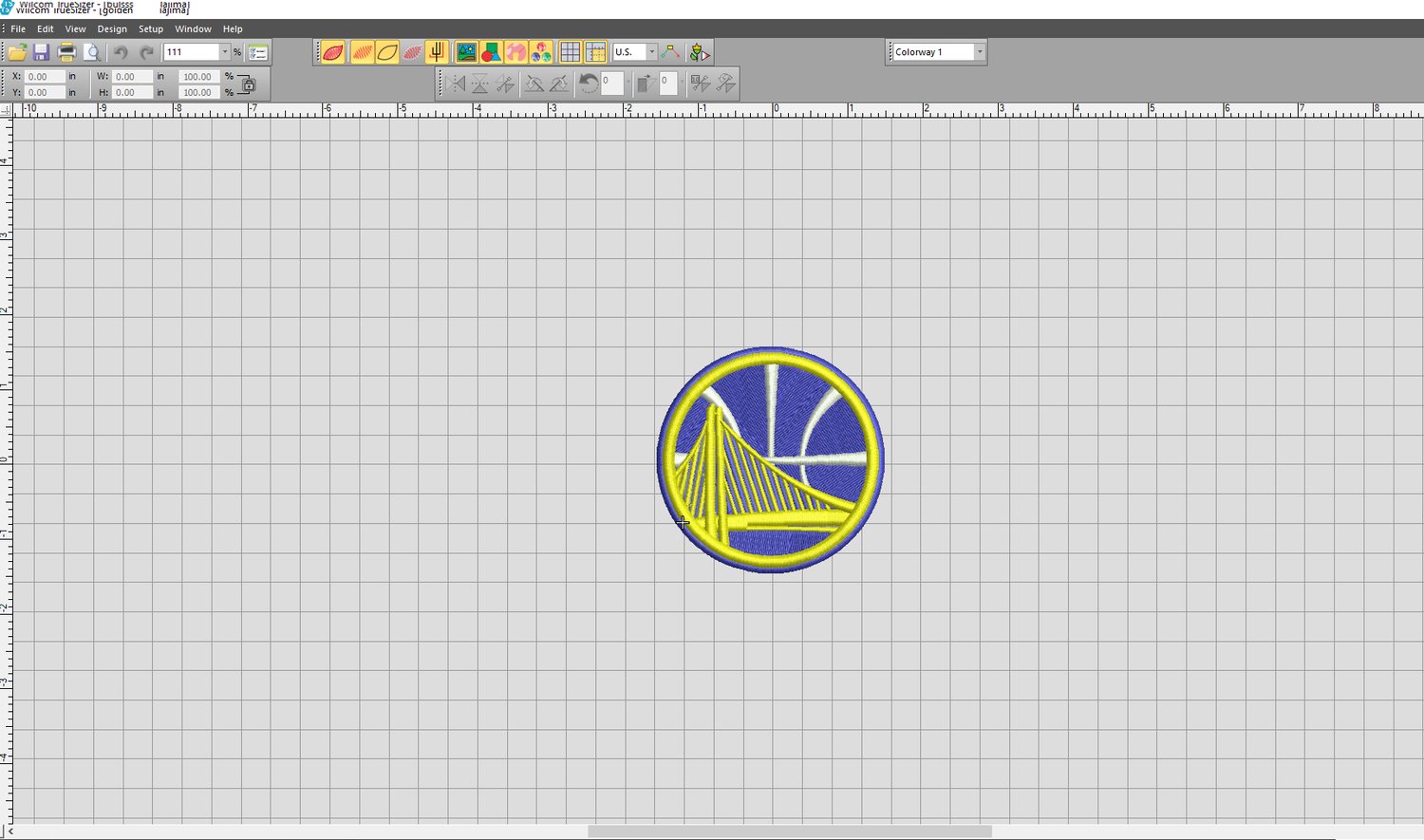Click the rotation angle field
This screenshot has height=840, width=1424.
click(612, 84)
